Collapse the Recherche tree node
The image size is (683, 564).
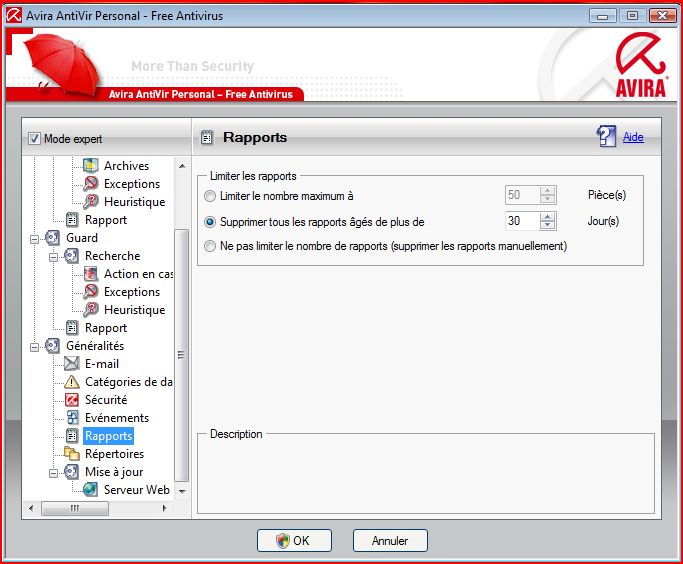pos(53,257)
